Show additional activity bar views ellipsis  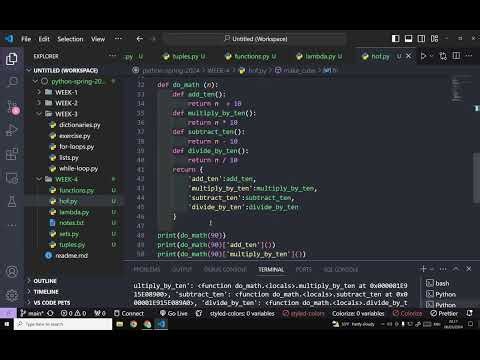pos(12,226)
